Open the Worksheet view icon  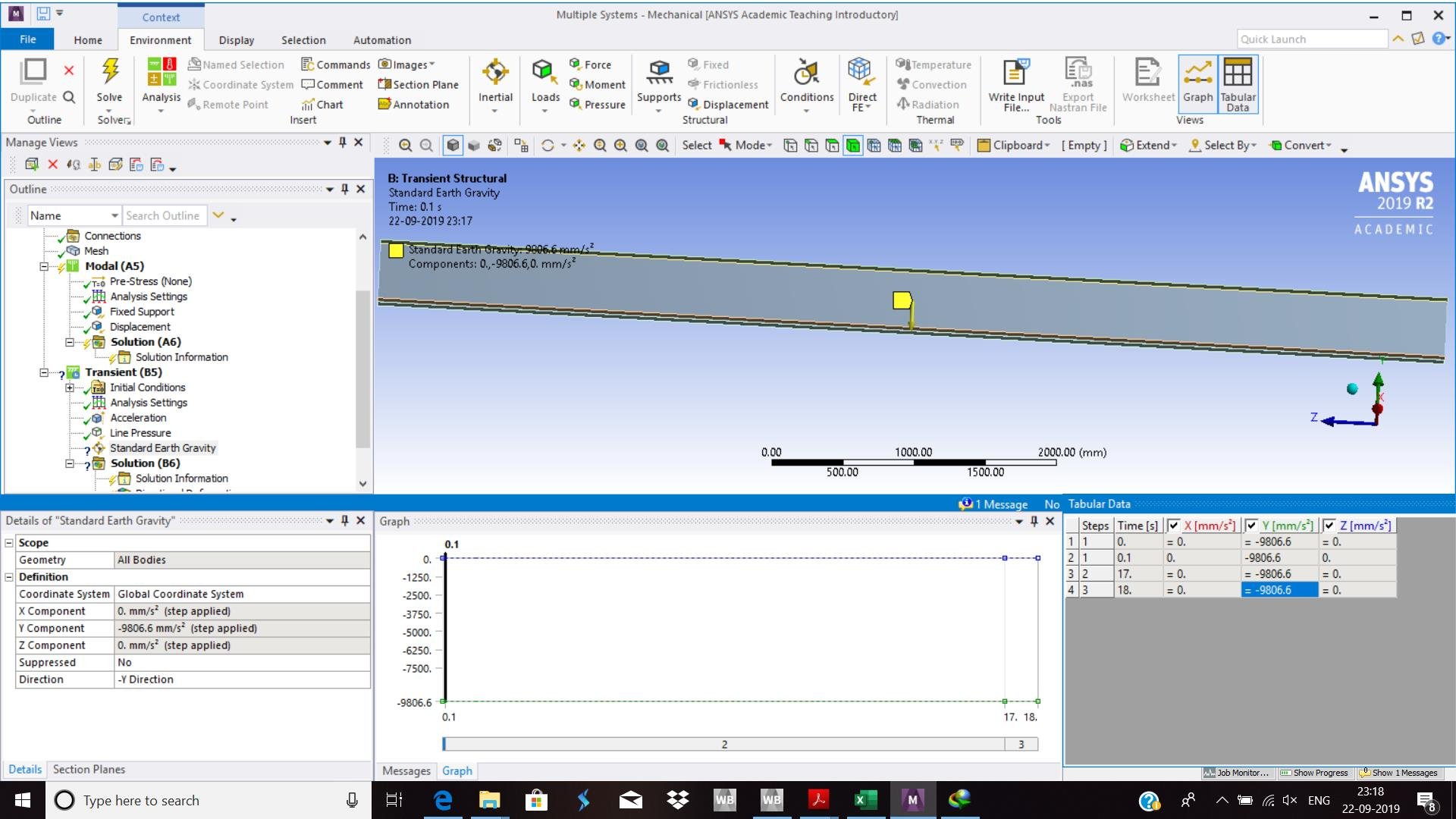pyautogui.click(x=1148, y=72)
